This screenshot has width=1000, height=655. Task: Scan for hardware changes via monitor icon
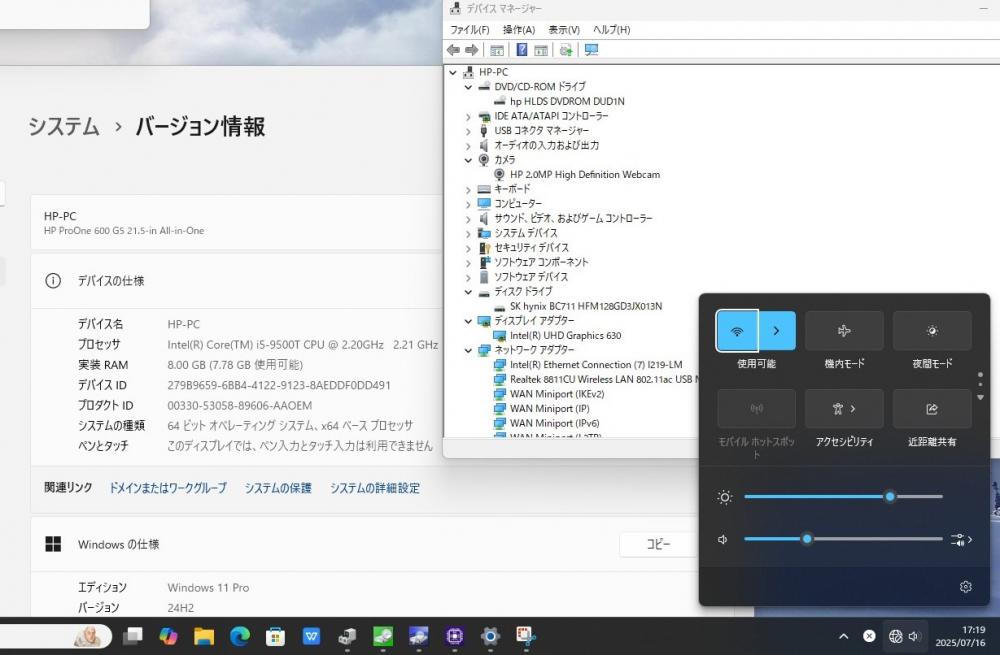591,50
